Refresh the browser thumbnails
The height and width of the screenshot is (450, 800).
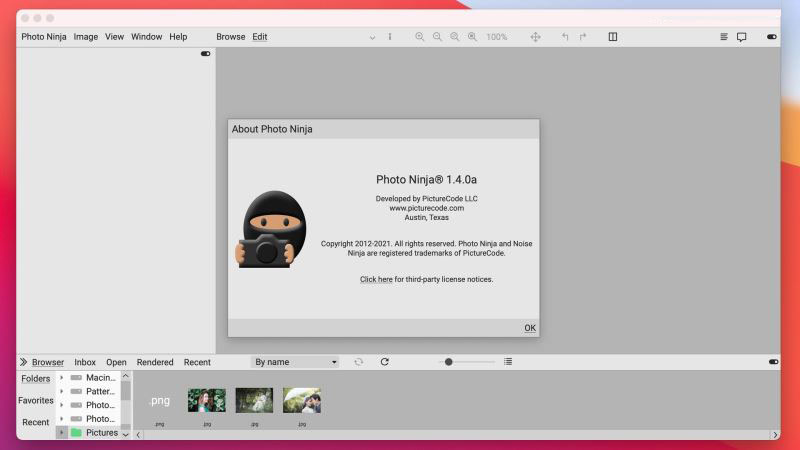[385, 362]
